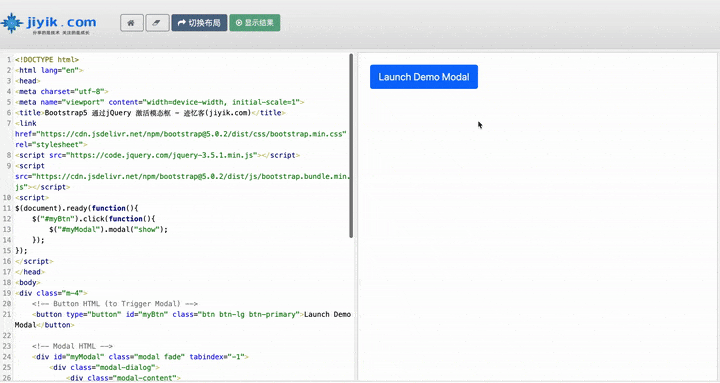Click the title tag code line
The height and width of the screenshot is (383, 720).
150,113
